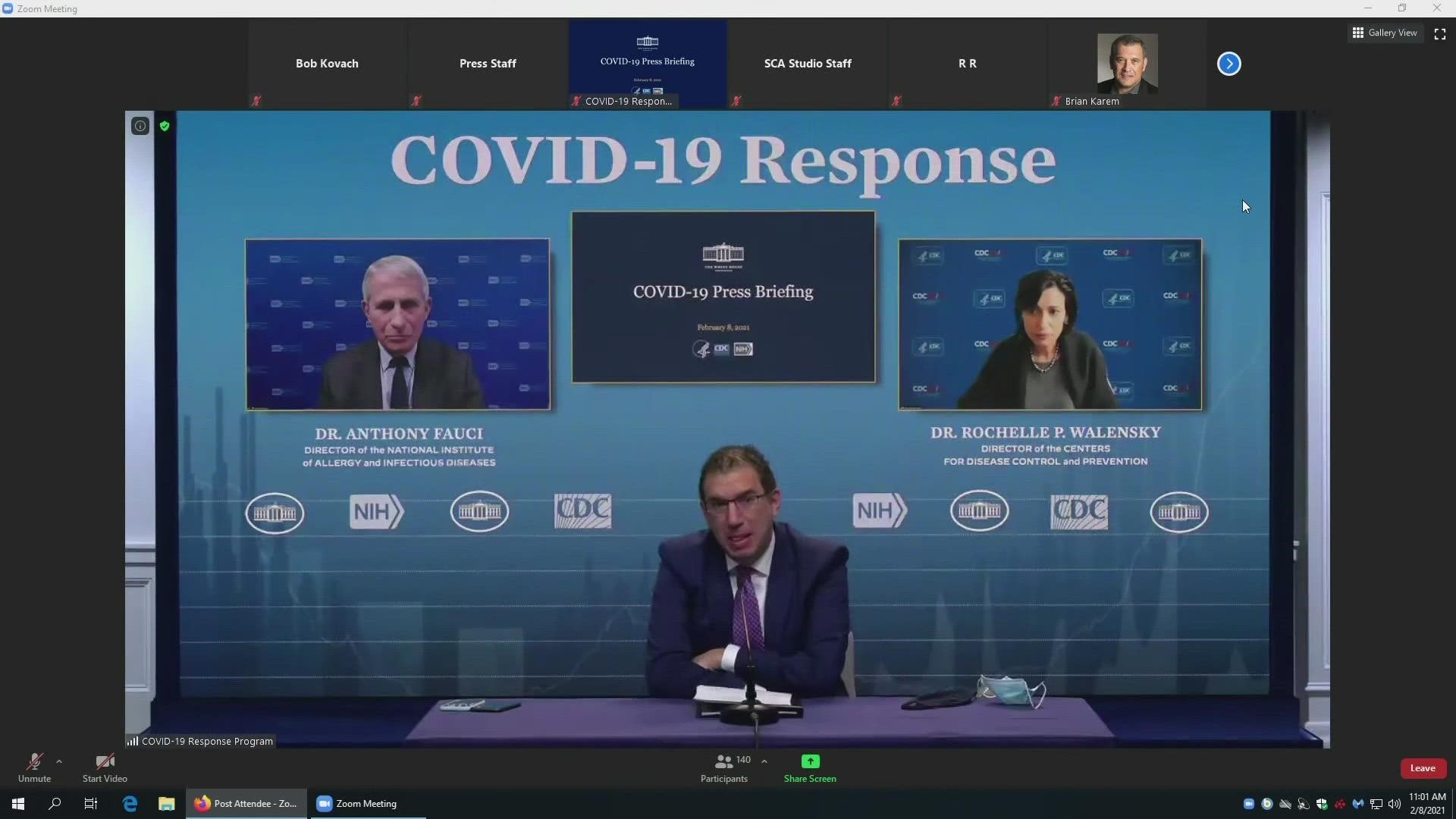Unmute the microphone in Zoom
Image resolution: width=1456 pixels, height=819 pixels.
coord(34,767)
